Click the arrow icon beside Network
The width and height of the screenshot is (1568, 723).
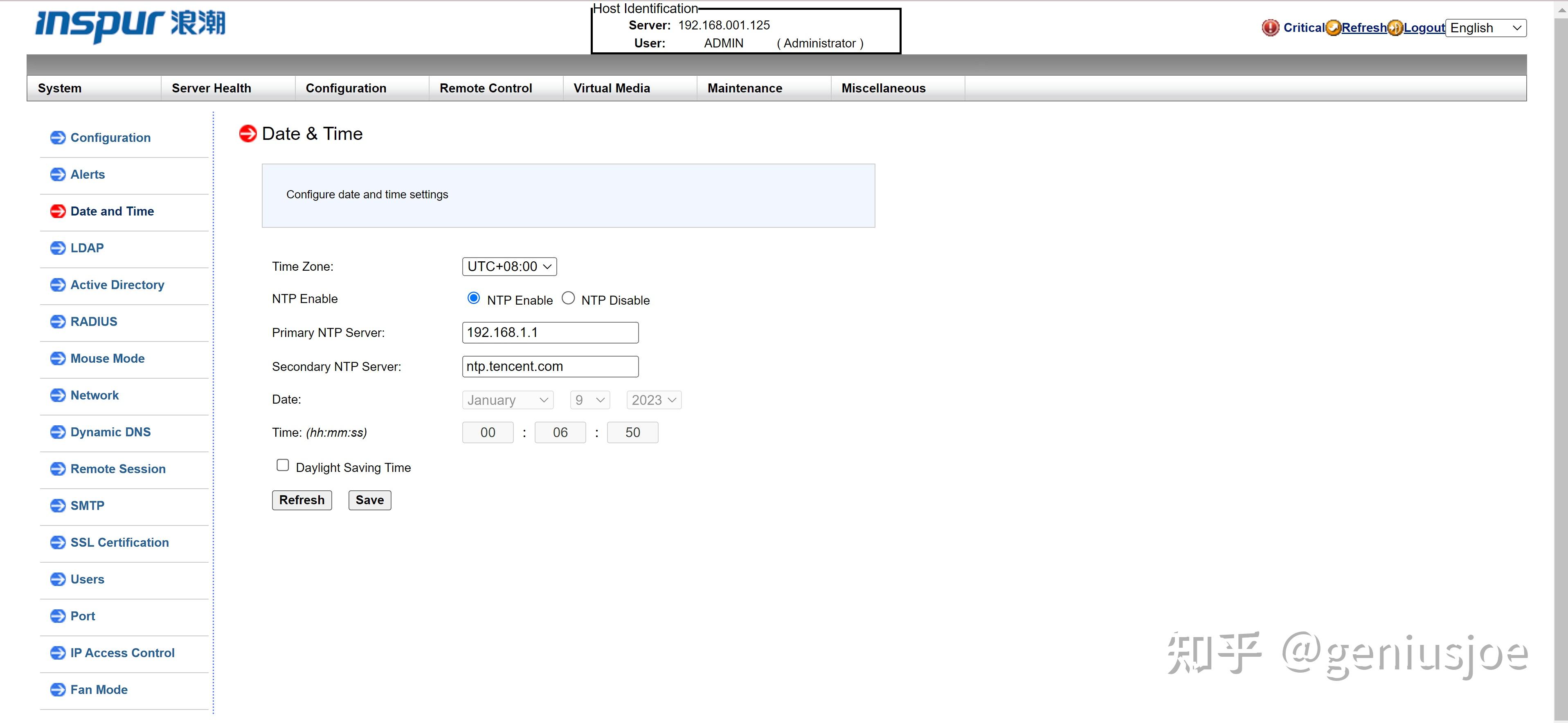[x=58, y=395]
